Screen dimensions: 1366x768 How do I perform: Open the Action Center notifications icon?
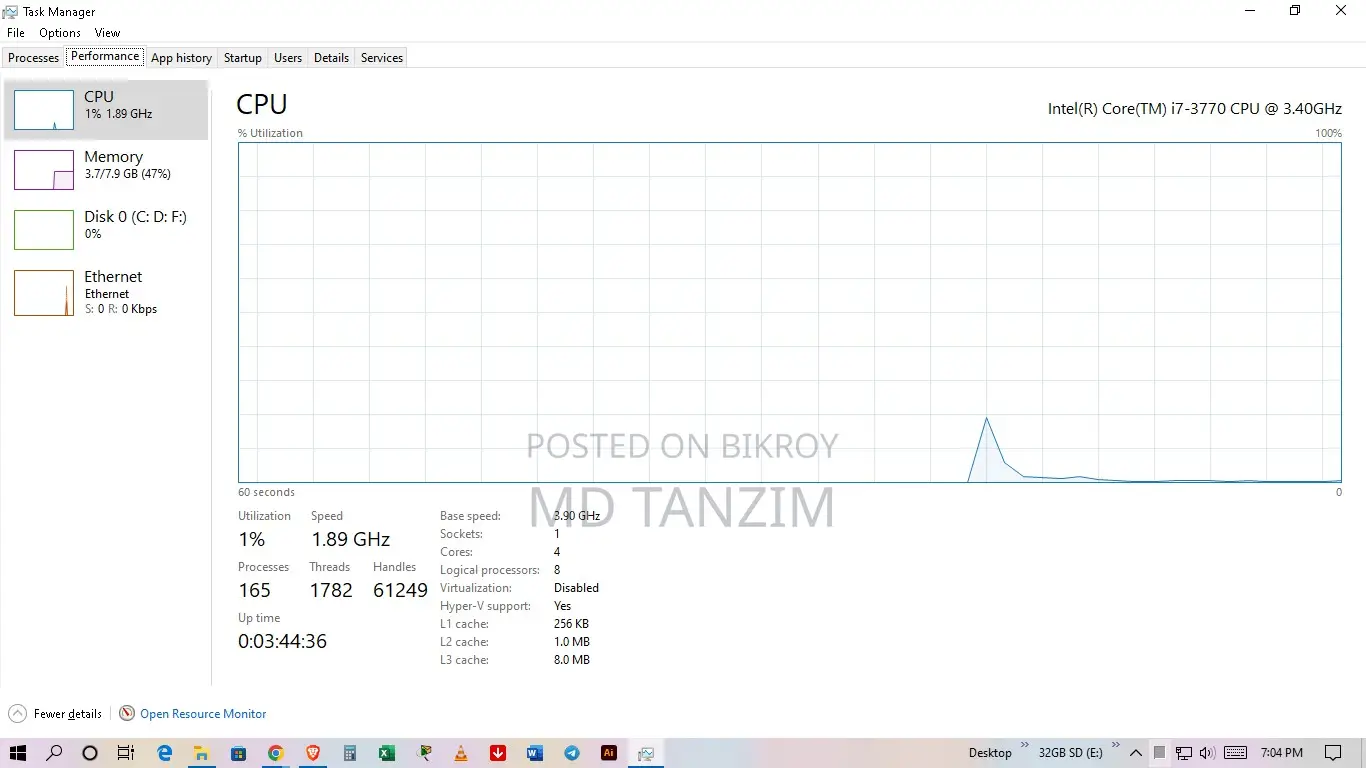click(1333, 753)
